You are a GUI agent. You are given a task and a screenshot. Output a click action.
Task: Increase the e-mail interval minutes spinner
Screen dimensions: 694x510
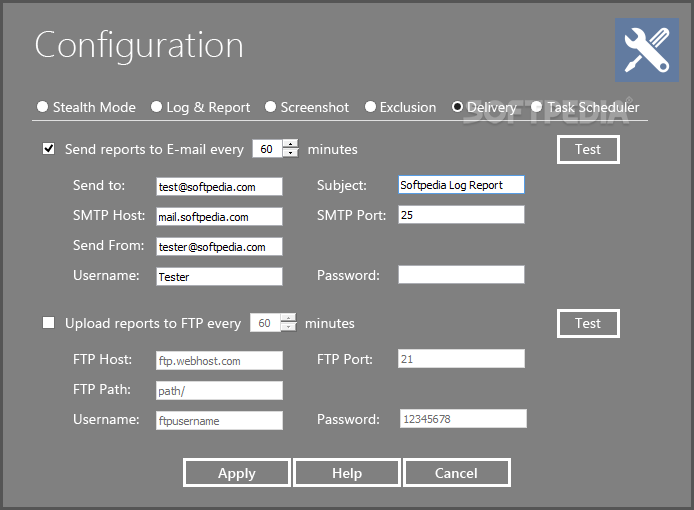(290, 144)
